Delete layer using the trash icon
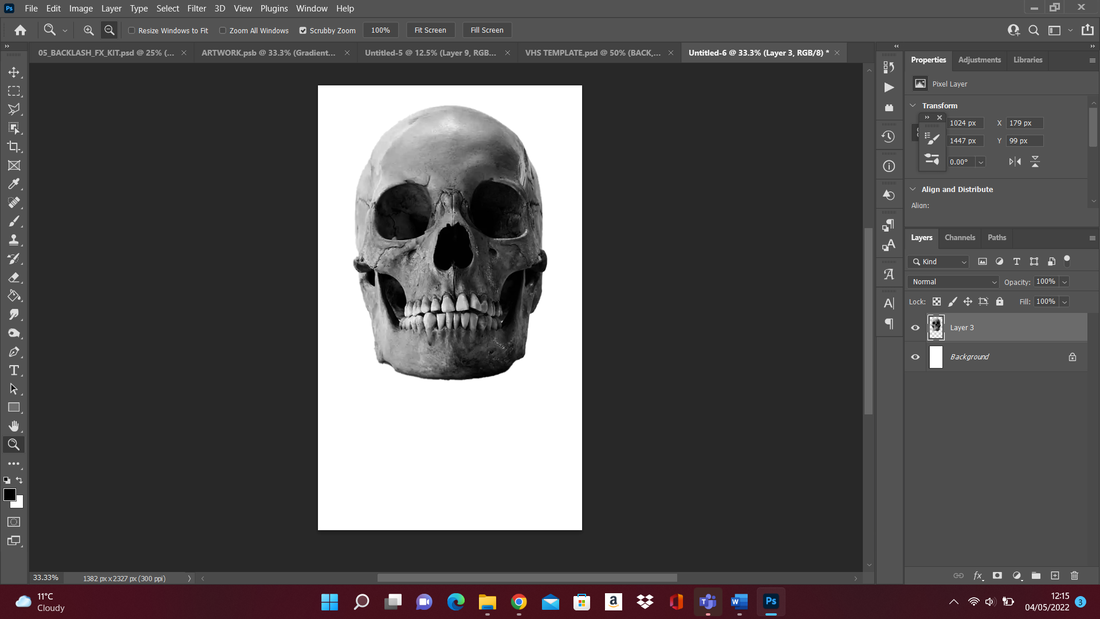1100x619 pixels. pos(1074,575)
